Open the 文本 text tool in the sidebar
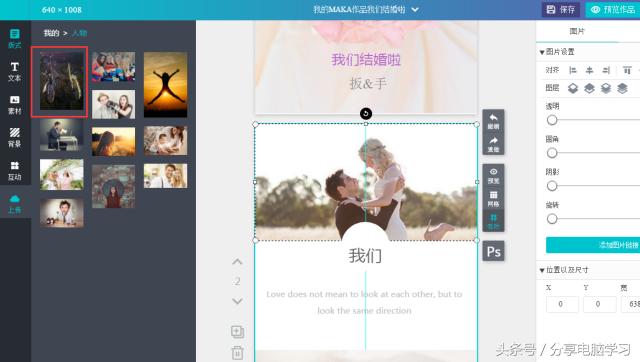The image size is (640, 362). click(x=15, y=72)
